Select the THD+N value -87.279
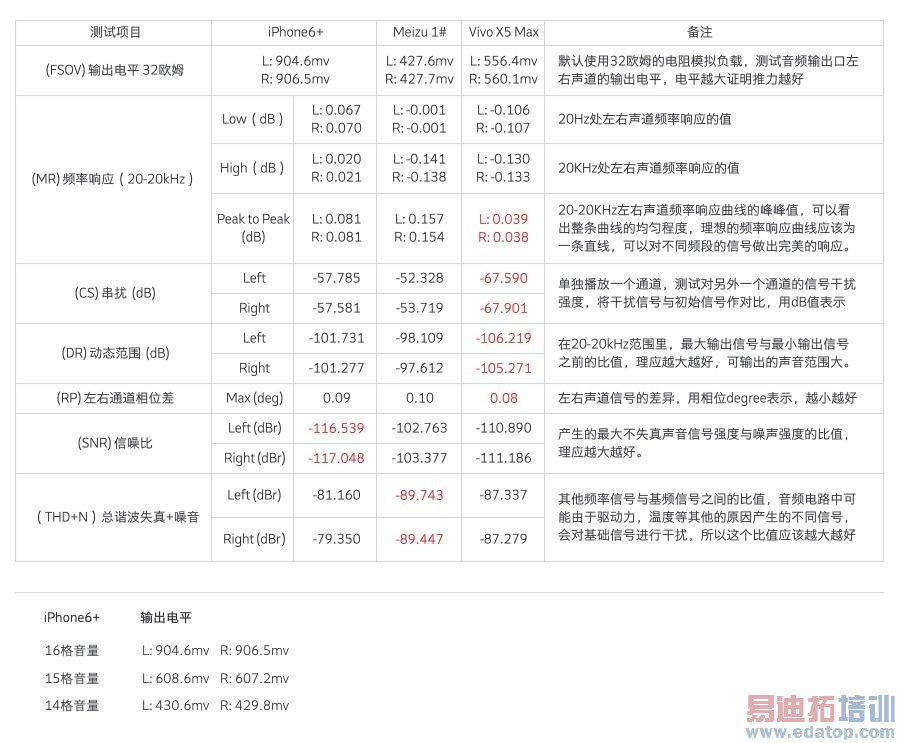The height and width of the screenshot is (743, 900). [x=503, y=539]
